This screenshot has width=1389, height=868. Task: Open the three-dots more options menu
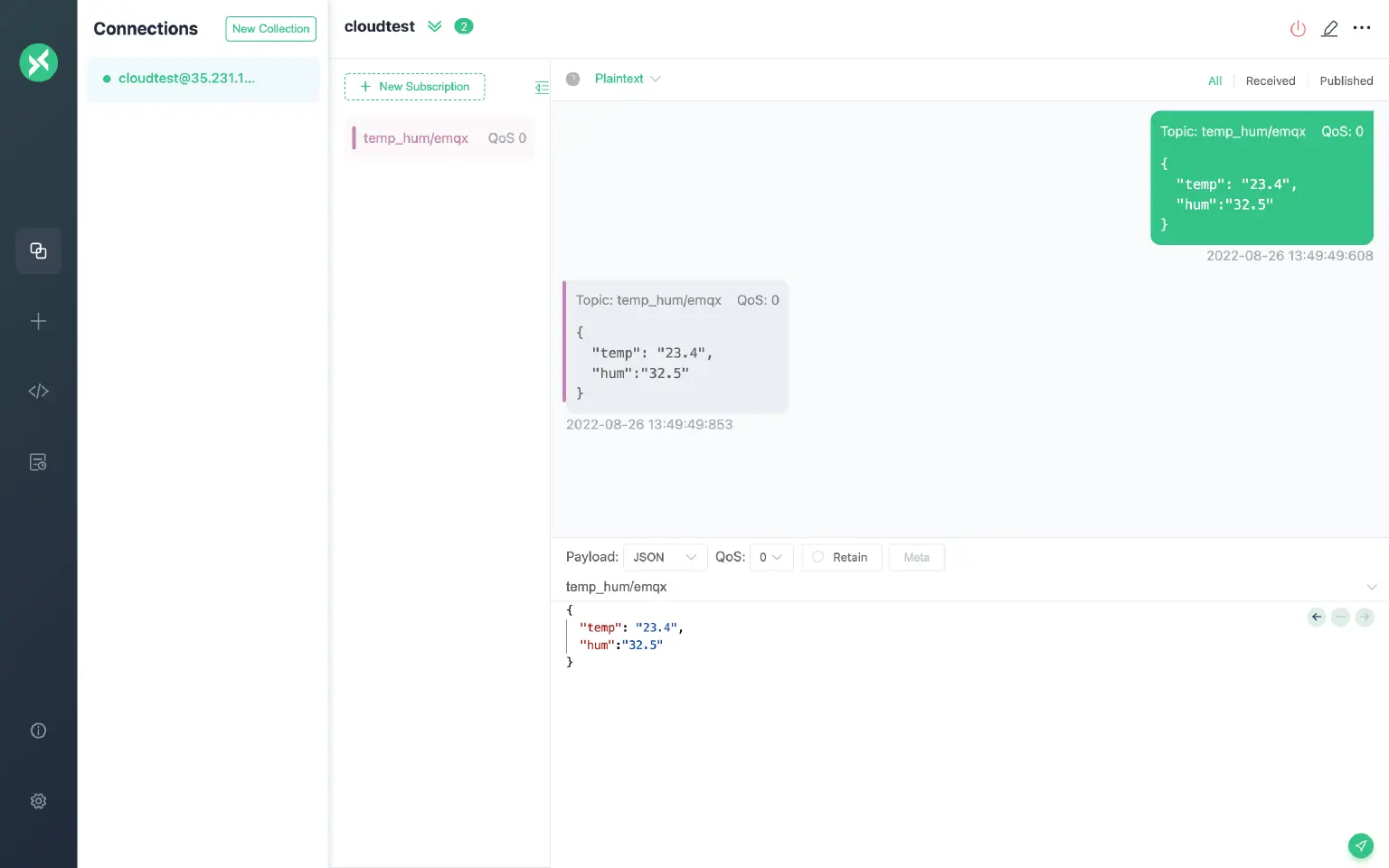click(x=1362, y=28)
